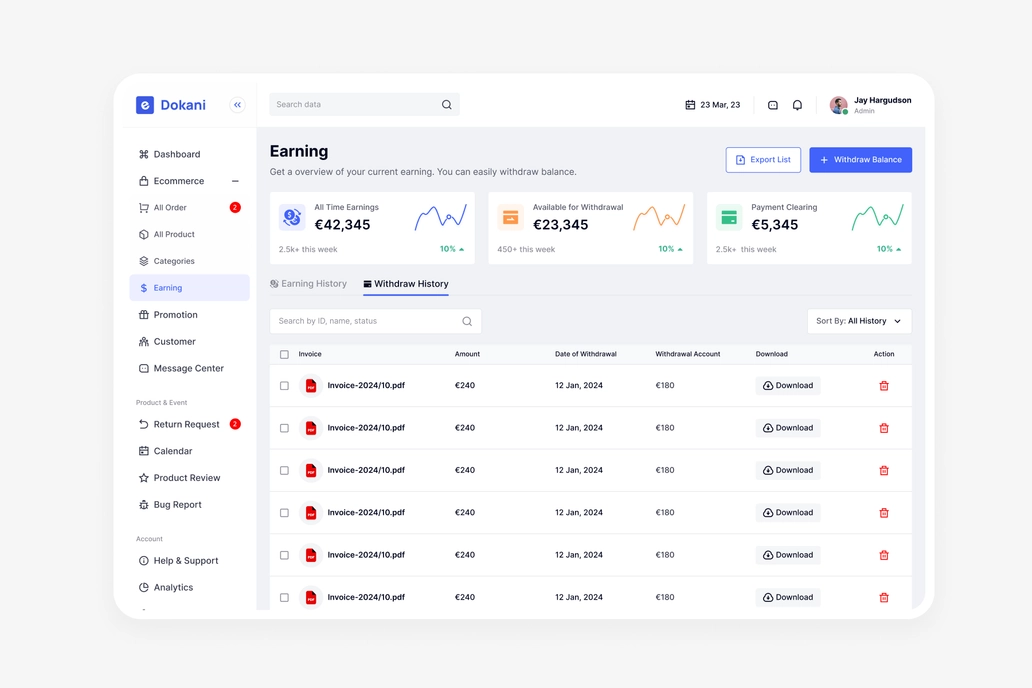Collapse the Ecommerce menu minus icon
This screenshot has height=688, width=1032.
(235, 181)
